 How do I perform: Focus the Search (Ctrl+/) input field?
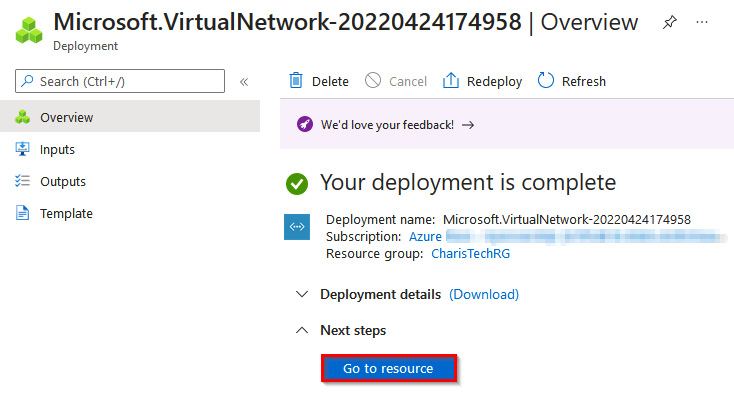pyautogui.click(x=120, y=81)
